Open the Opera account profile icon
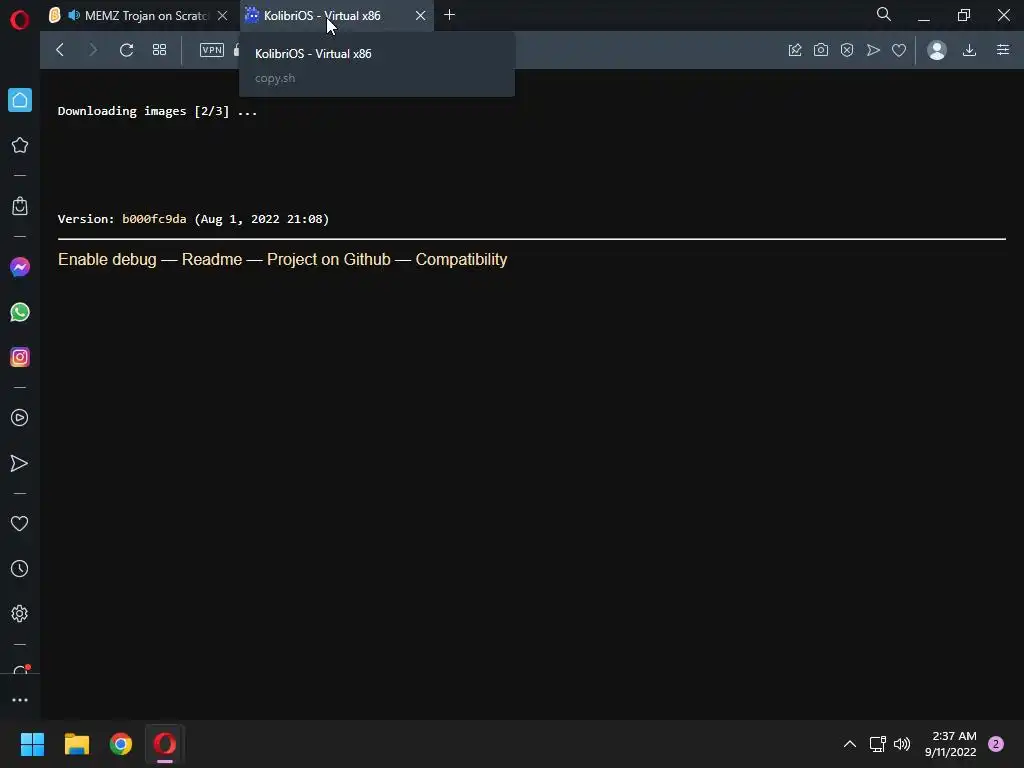This screenshot has height=768, width=1024. click(x=937, y=50)
